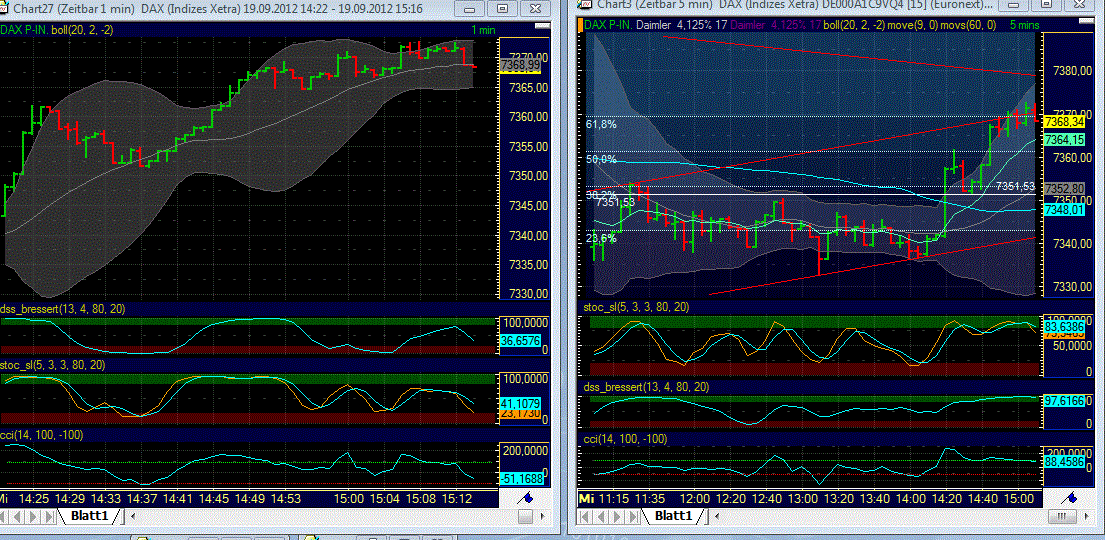Click the 36,6576 dss_bressert value in Chart27
The image size is (1105, 540).
coord(519,340)
